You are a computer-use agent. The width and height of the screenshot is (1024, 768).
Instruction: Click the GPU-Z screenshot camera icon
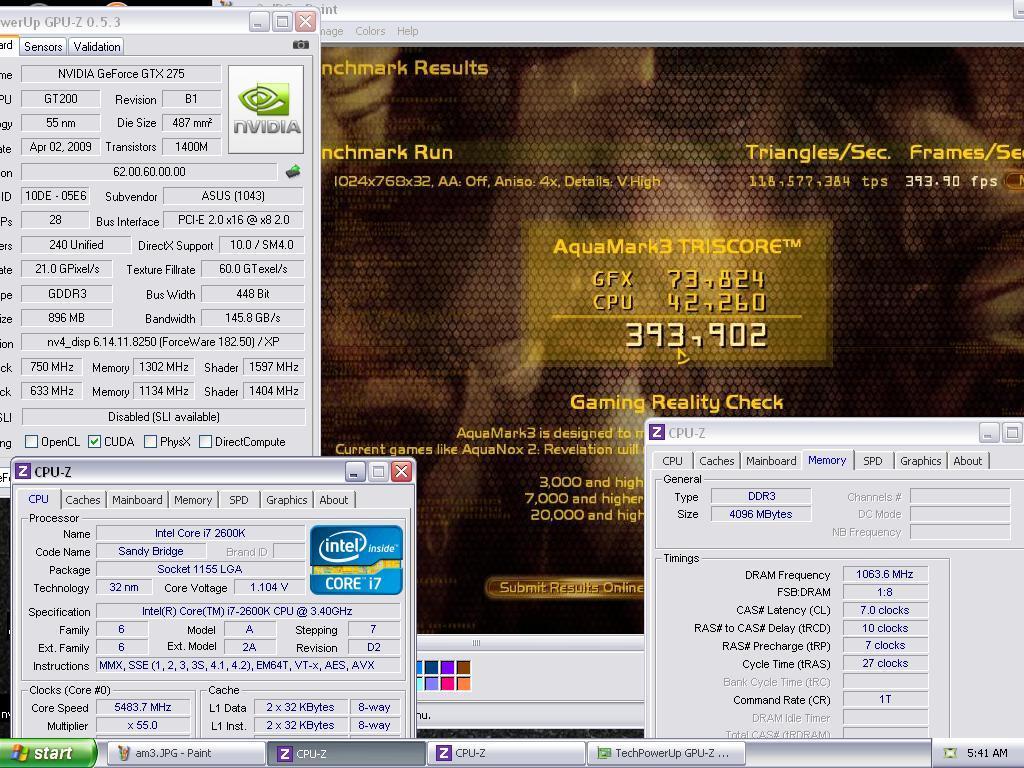point(300,45)
